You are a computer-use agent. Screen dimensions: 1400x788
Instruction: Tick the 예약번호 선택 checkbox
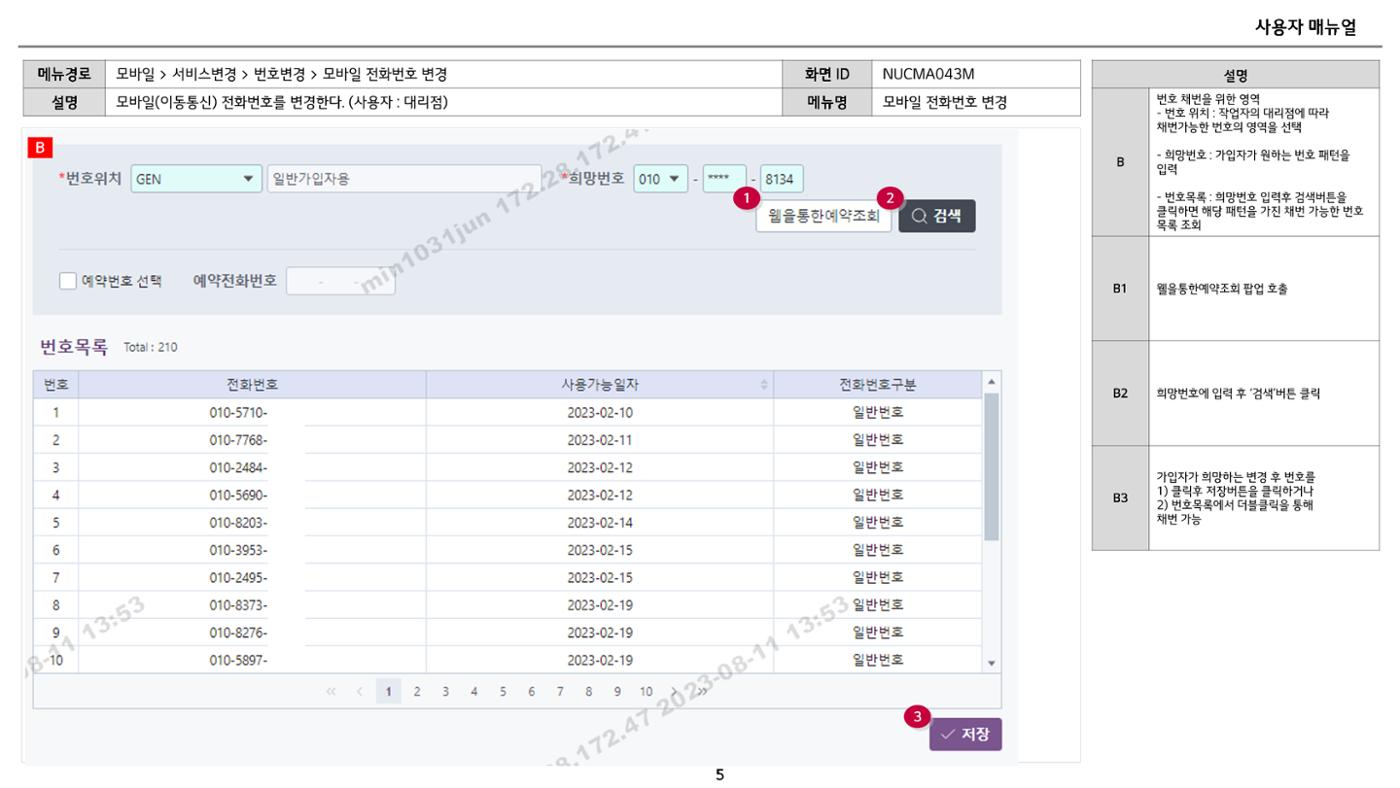(x=68, y=281)
